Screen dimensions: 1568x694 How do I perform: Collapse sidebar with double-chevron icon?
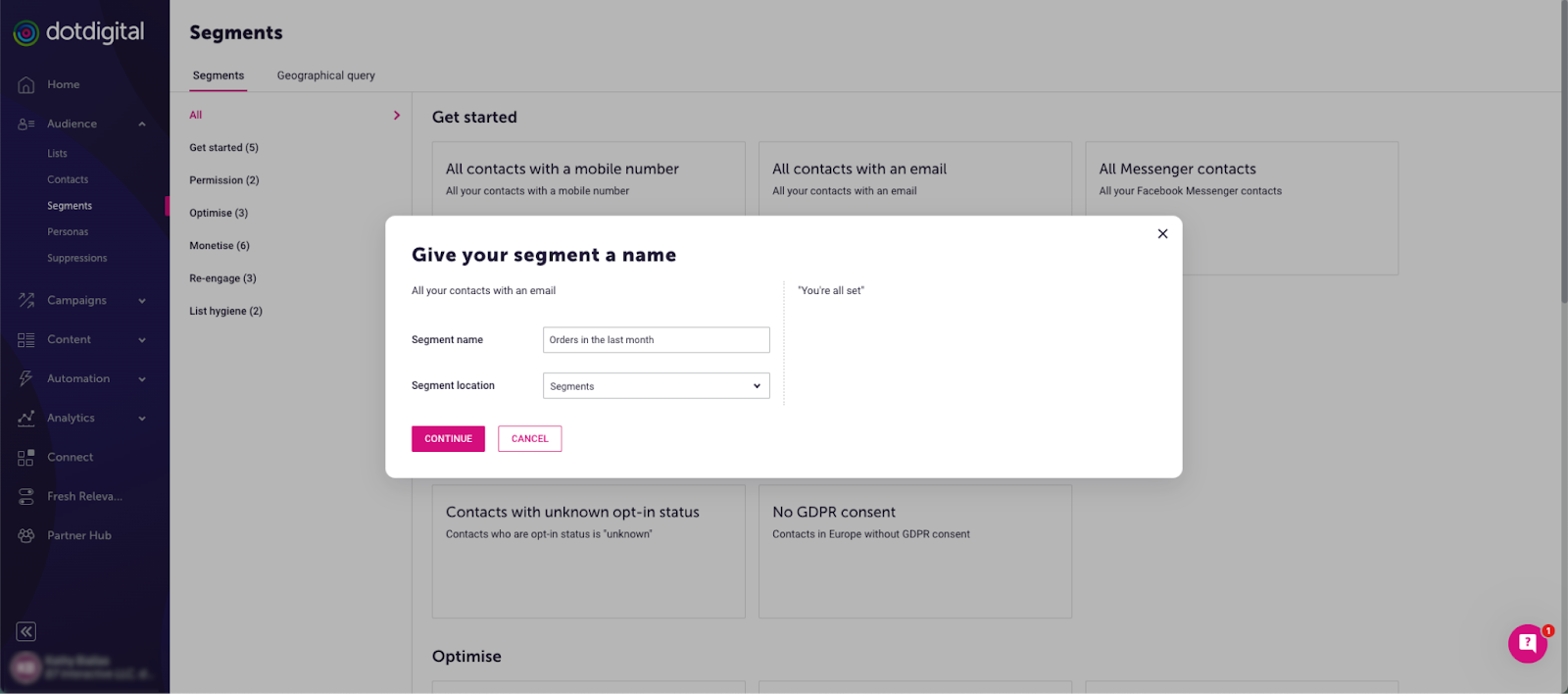tap(26, 631)
